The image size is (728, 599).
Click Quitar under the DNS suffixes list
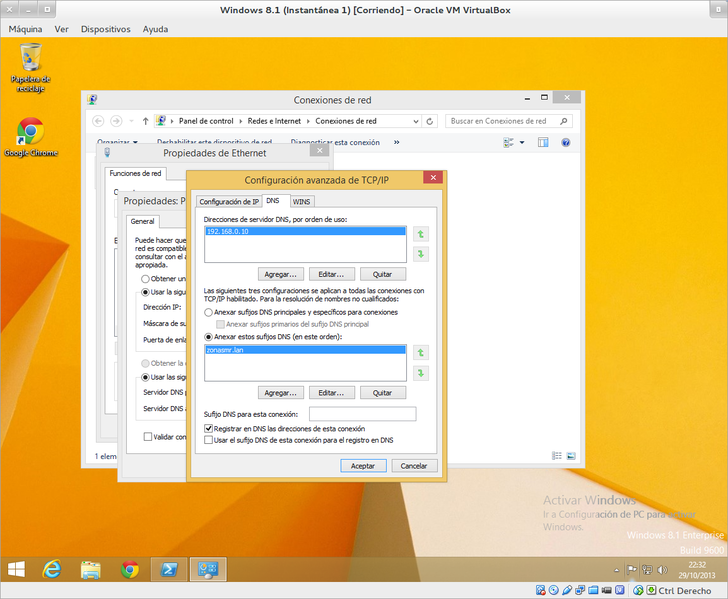coord(383,392)
